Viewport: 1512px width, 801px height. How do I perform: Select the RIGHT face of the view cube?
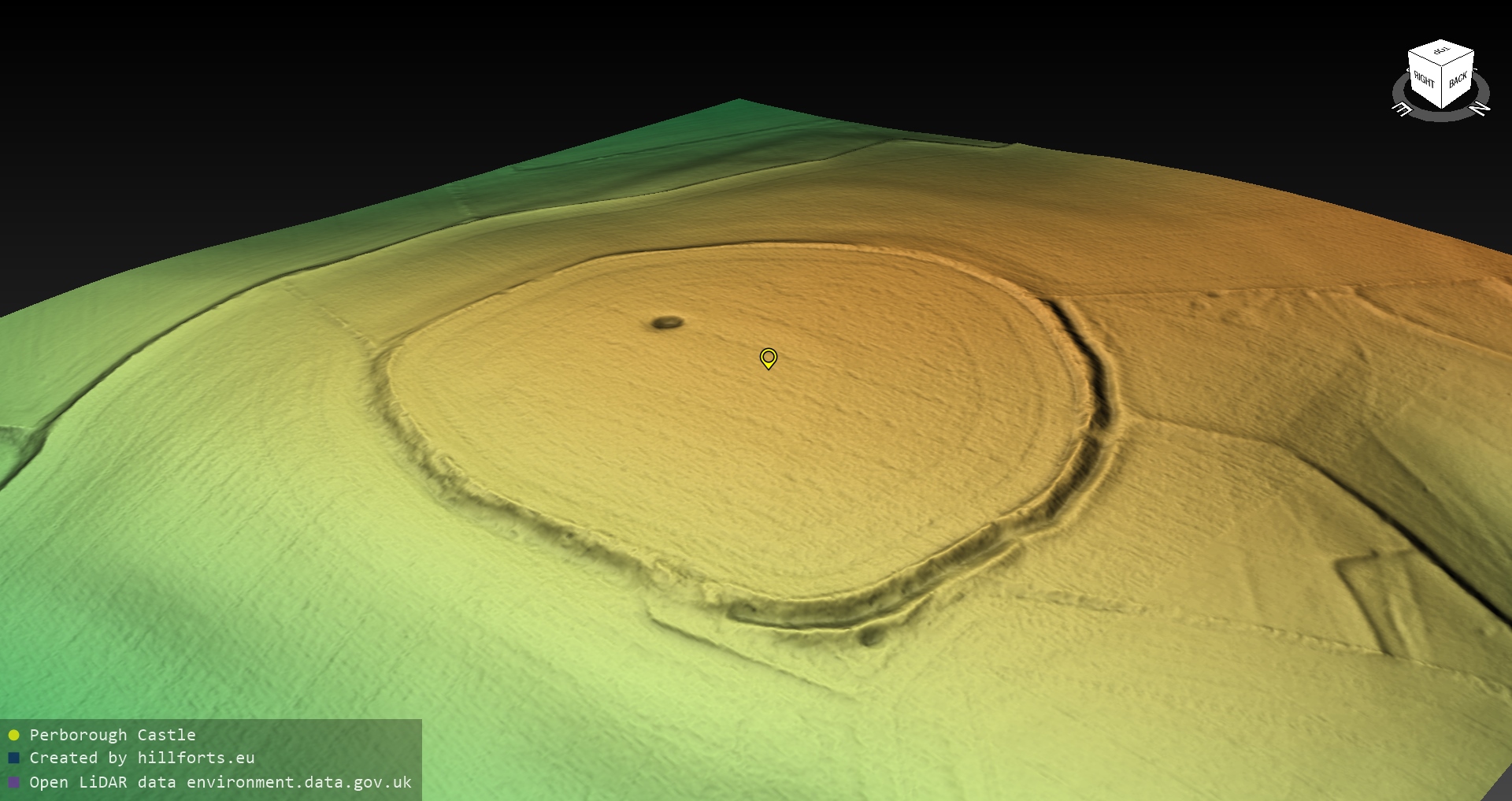tap(1424, 80)
